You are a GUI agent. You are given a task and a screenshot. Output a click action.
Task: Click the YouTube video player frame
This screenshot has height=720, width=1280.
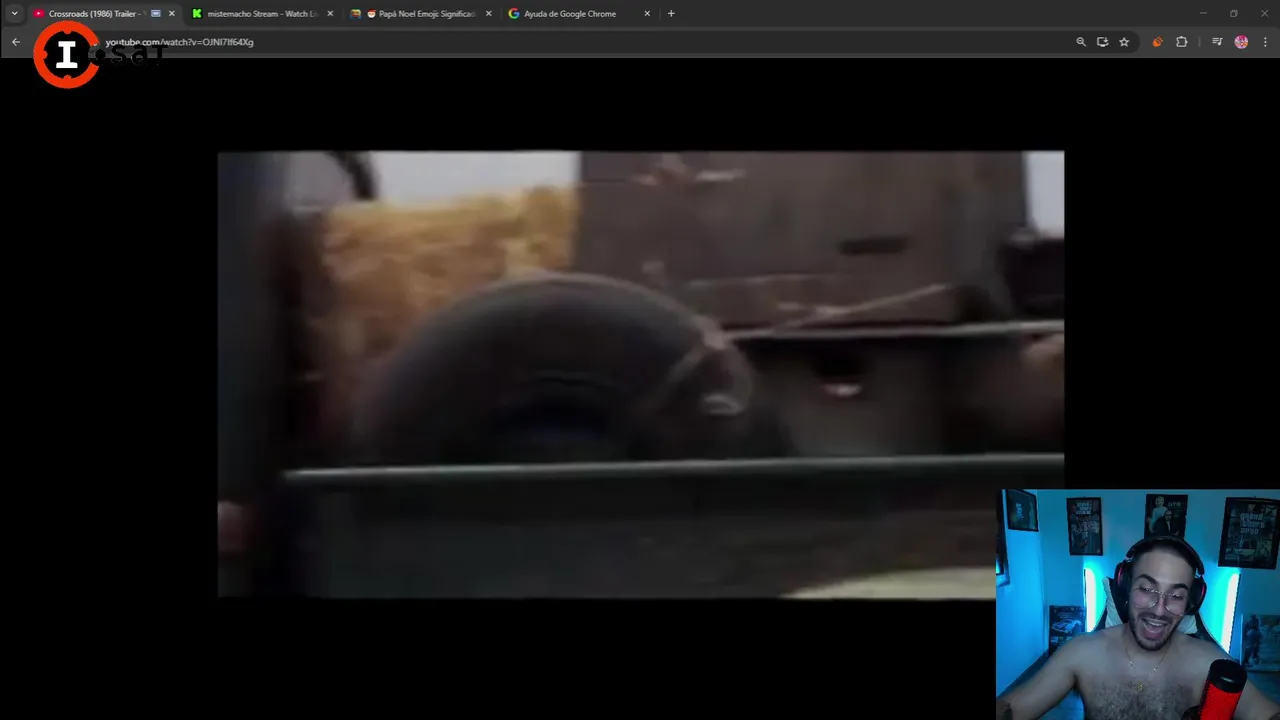[x=640, y=374]
